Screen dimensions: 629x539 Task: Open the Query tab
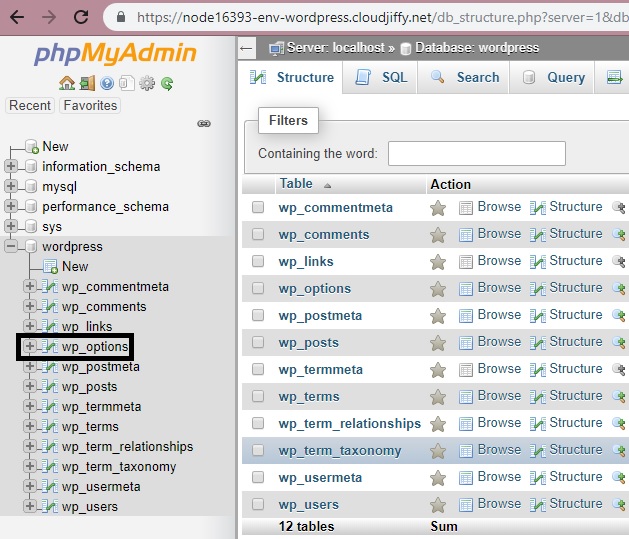pyautogui.click(x=553, y=77)
